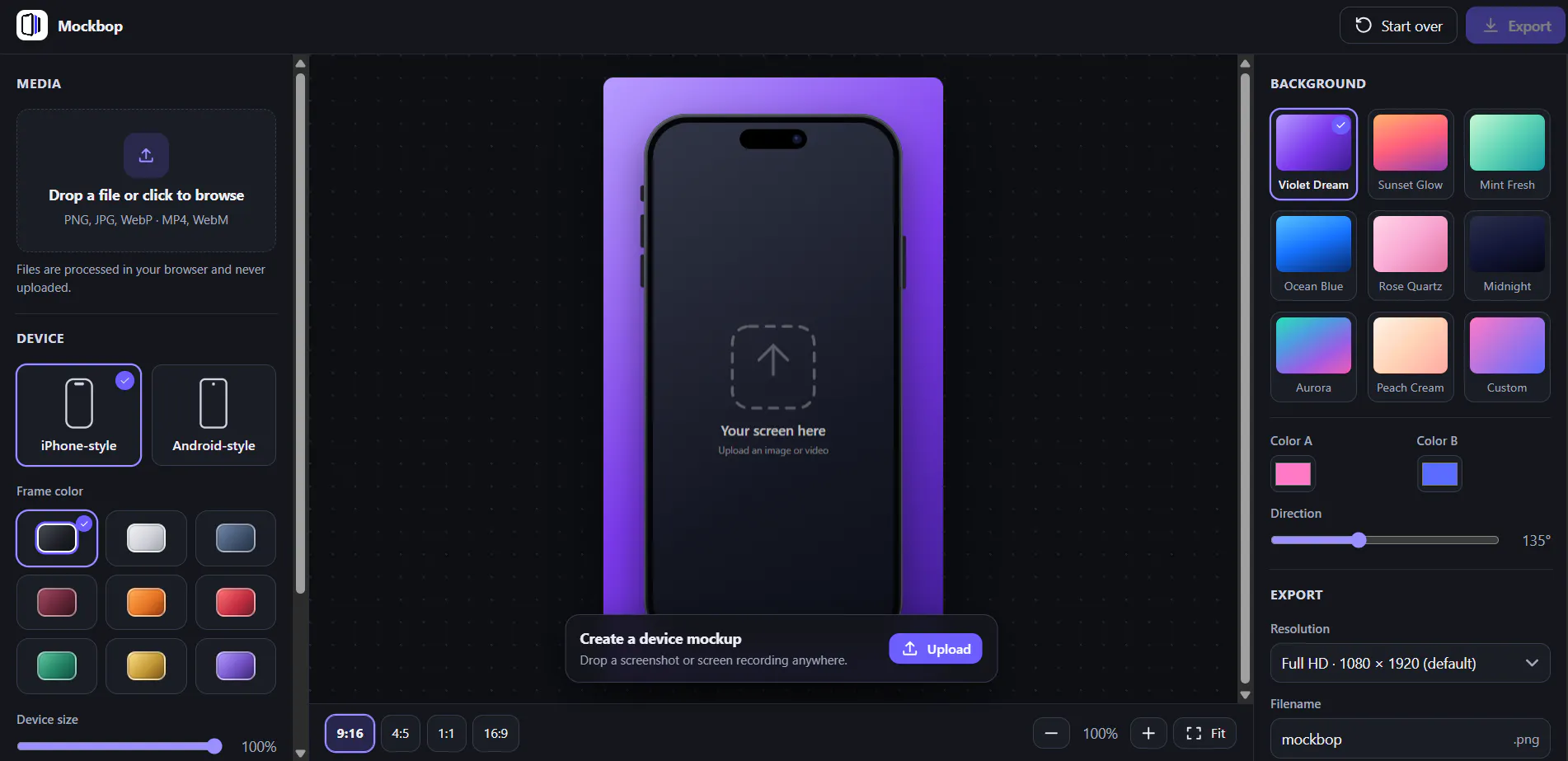Open the Color B picker swatch
This screenshot has height=761, width=1568.
point(1439,474)
